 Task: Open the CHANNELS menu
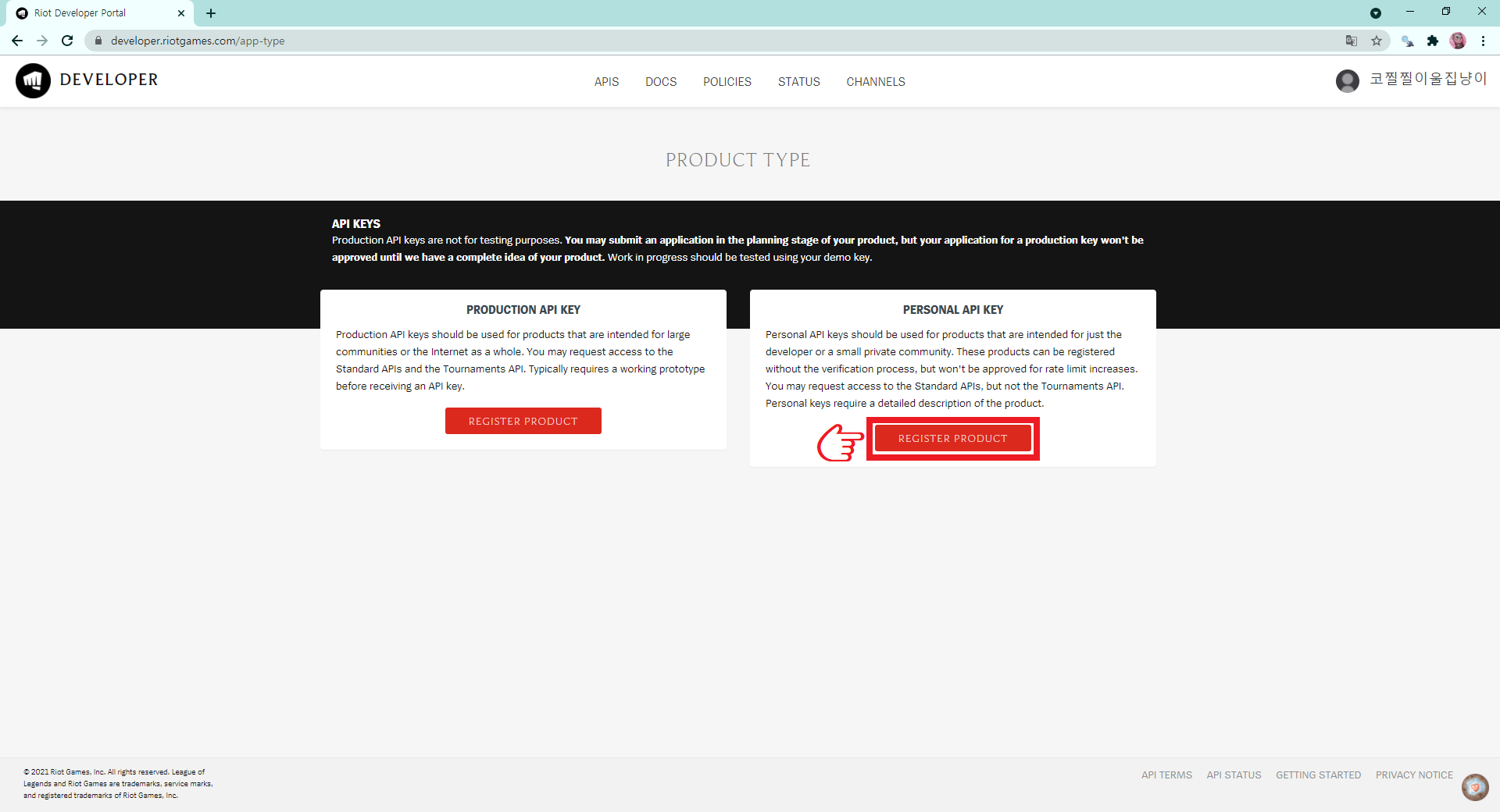click(x=876, y=81)
